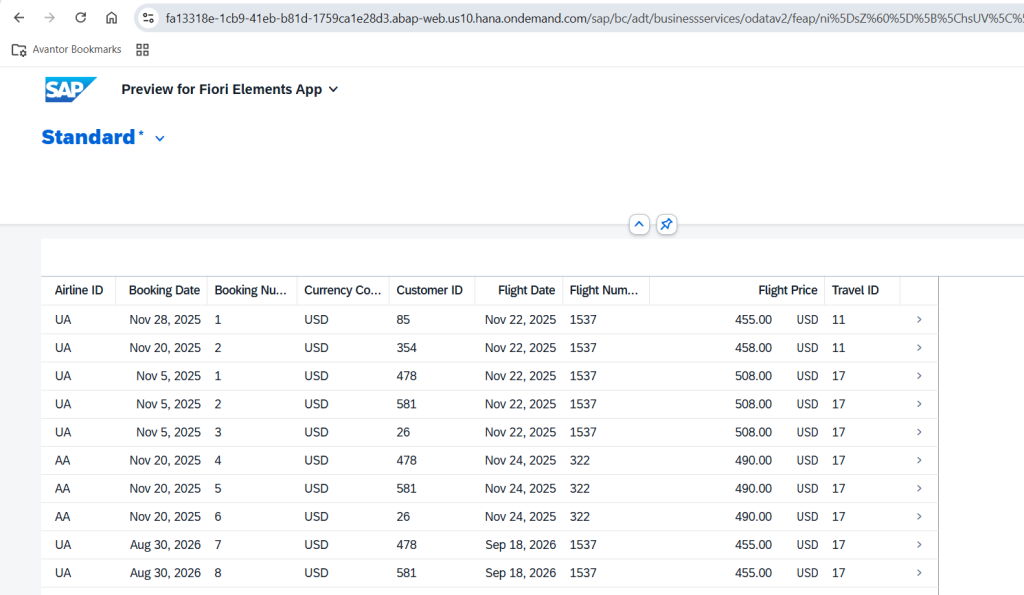Click the Currency Co... column header
Viewport: 1024px width, 595px height.
click(343, 291)
